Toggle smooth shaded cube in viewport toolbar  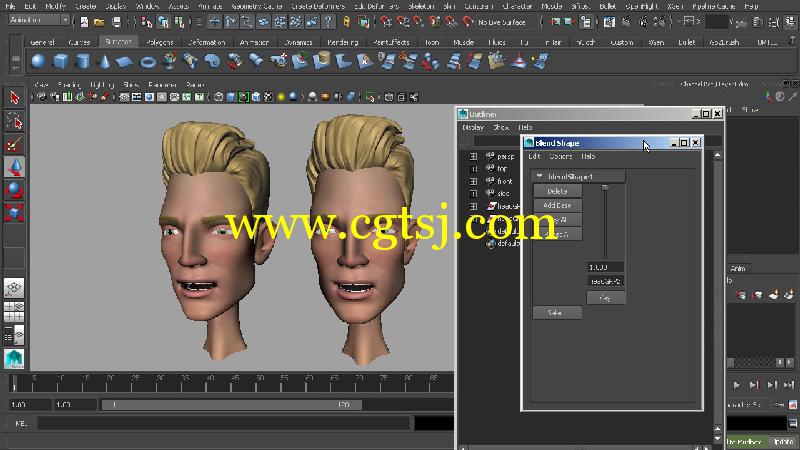pyautogui.click(x=231, y=97)
